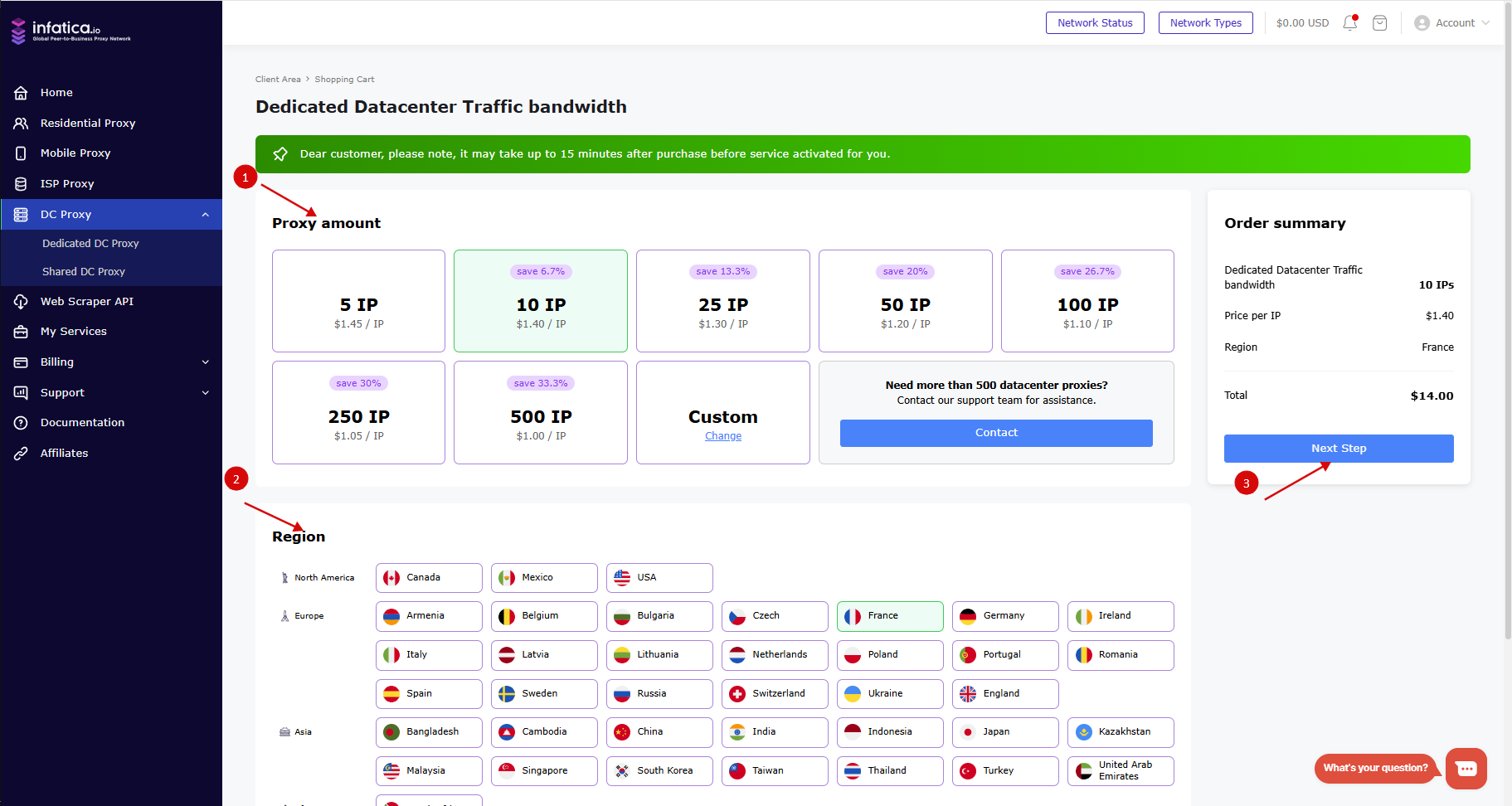1512x806 pixels.
Task: Expand the Billing sidebar menu chevron
Action: [206, 362]
